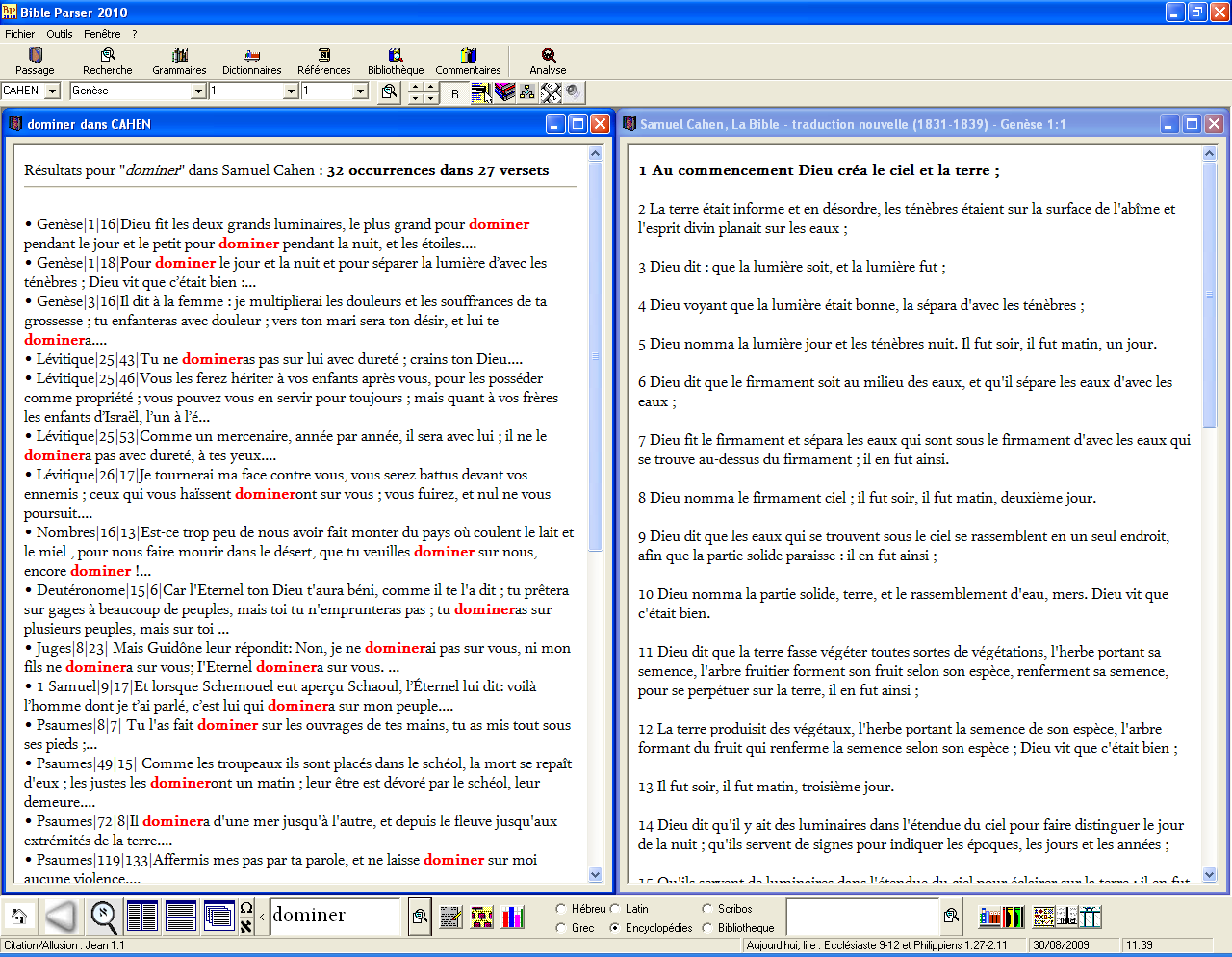This screenshot has height=957, width=1232.
Task: Open the Recherche search tool
Action: point(108,62)
